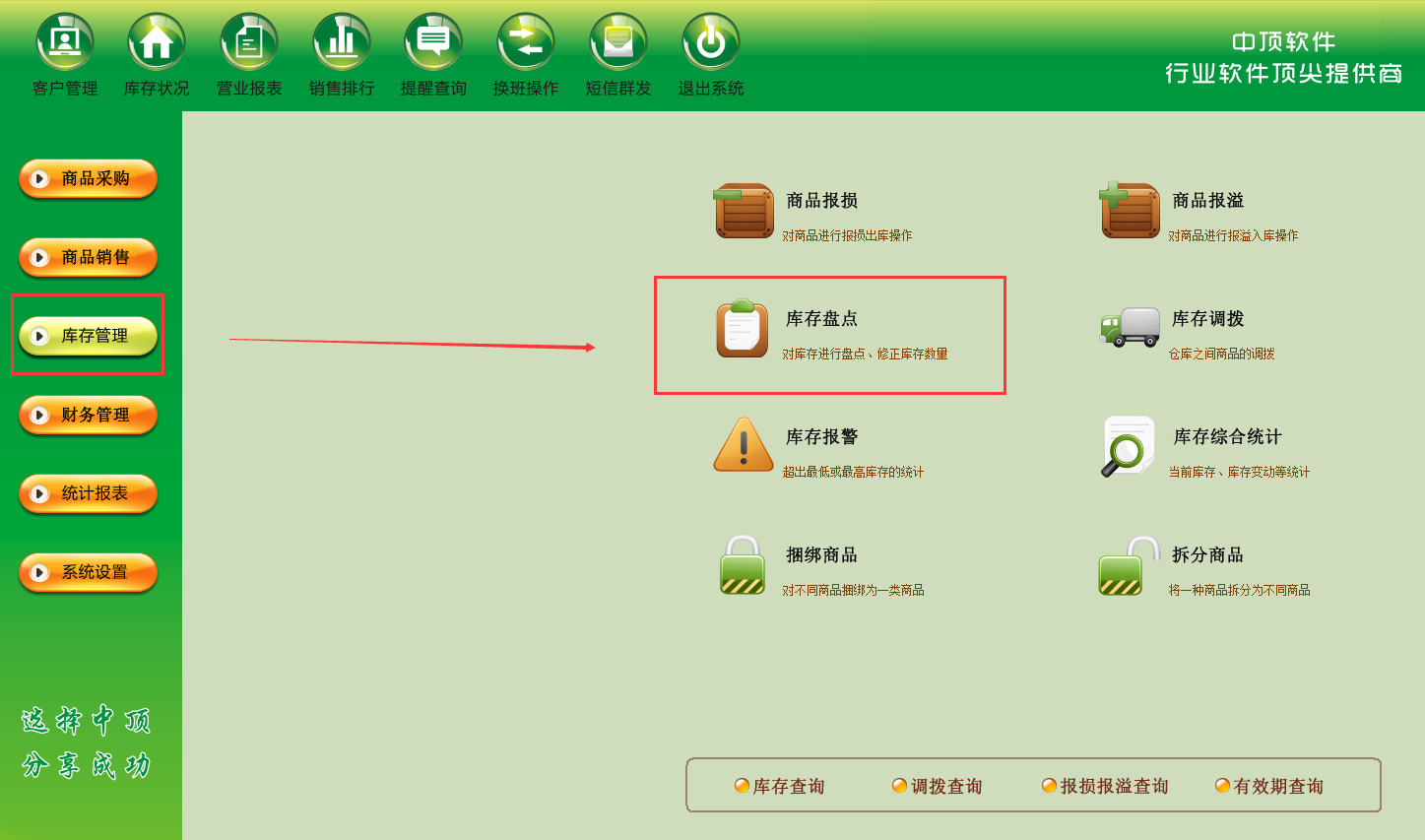Open 短信群发 envelope icon
Viewport: 1425px width, 840px height.
pyautogui.click(x=618, y=41)
